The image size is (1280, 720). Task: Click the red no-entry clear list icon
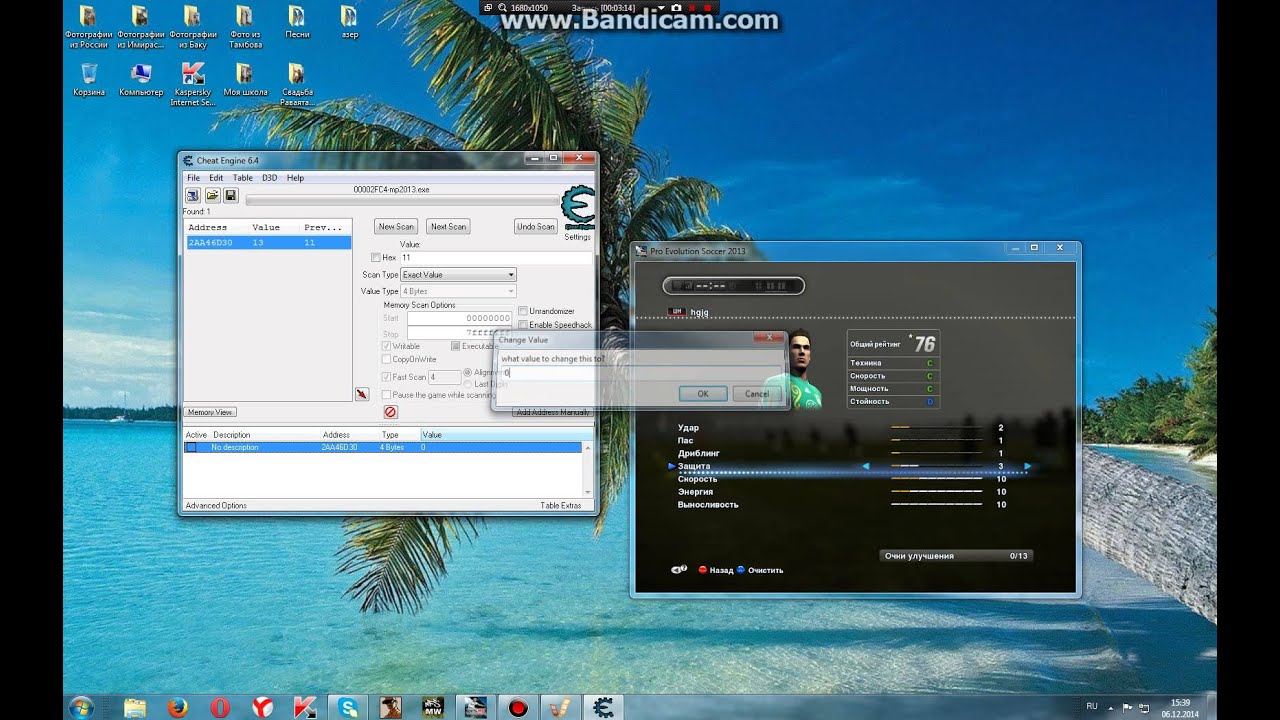[390, 412]
